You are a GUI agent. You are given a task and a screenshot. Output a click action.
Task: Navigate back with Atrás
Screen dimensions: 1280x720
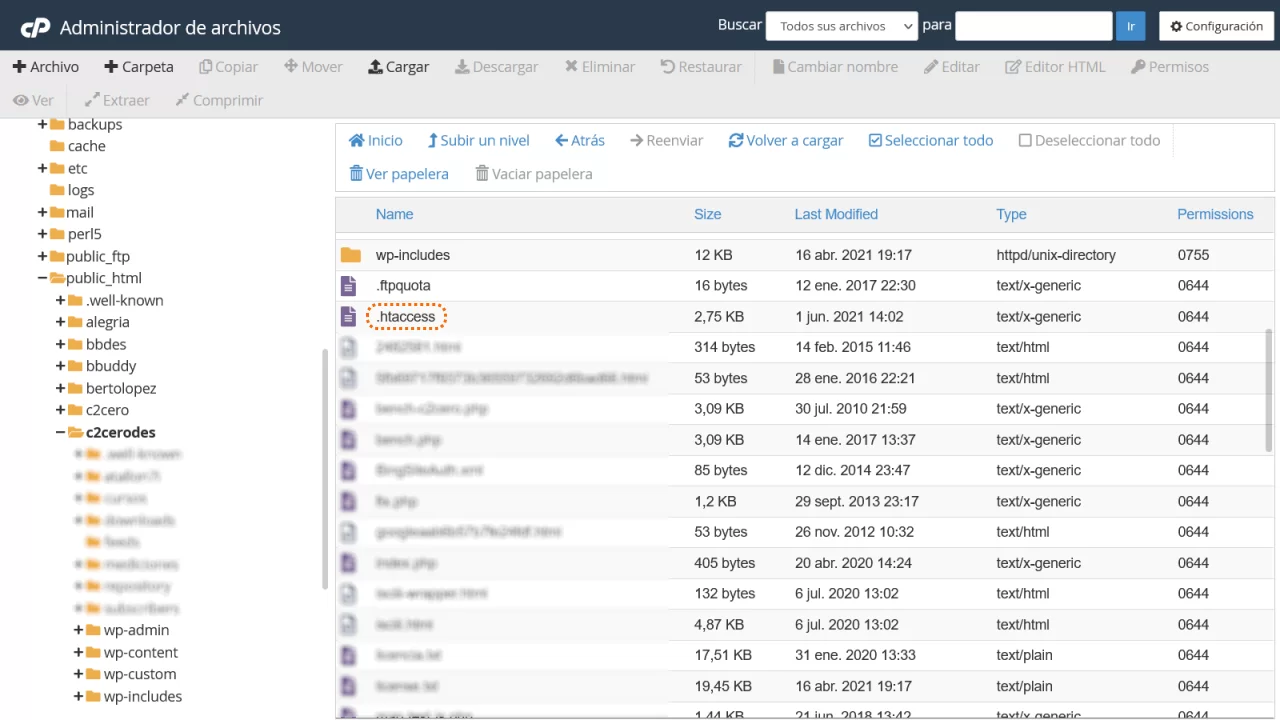tap(580, 141)
